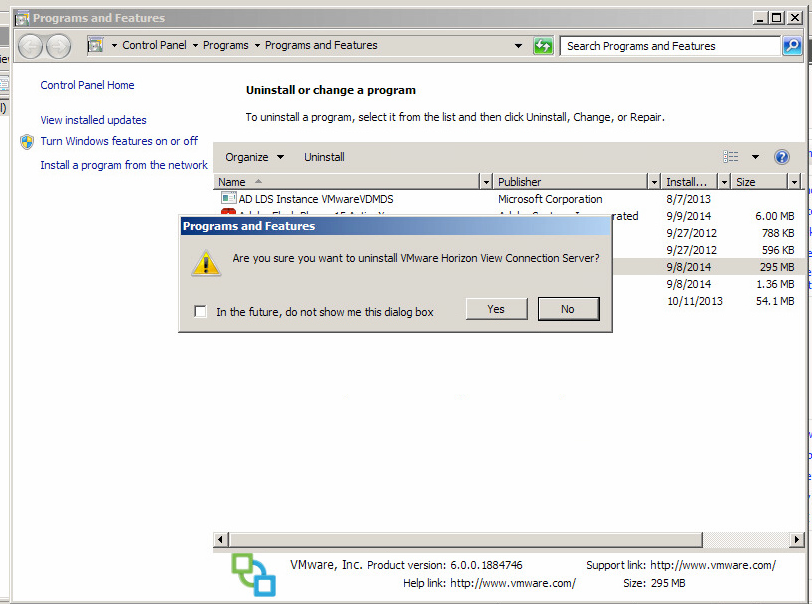Viewport: 812px width, 604px height.
Task: Click the Programs breadcrumb segment
Action: (226, 46)
